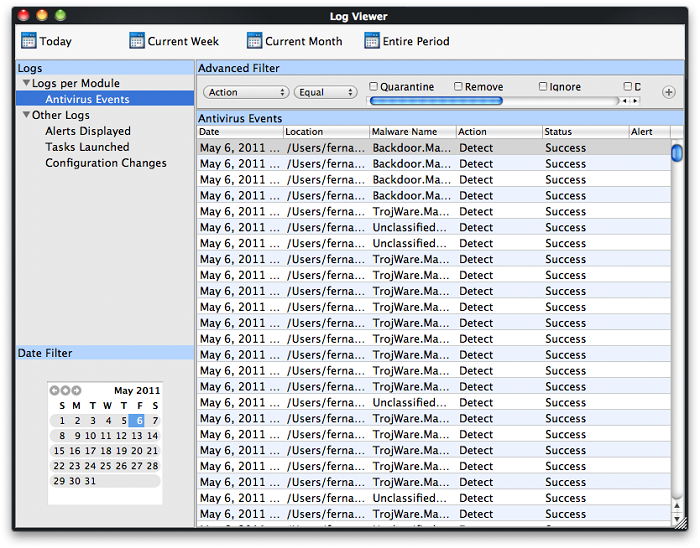Screen dimensions: 700x548
Task: Click the Today calendar icon
Action: point(28,41)
